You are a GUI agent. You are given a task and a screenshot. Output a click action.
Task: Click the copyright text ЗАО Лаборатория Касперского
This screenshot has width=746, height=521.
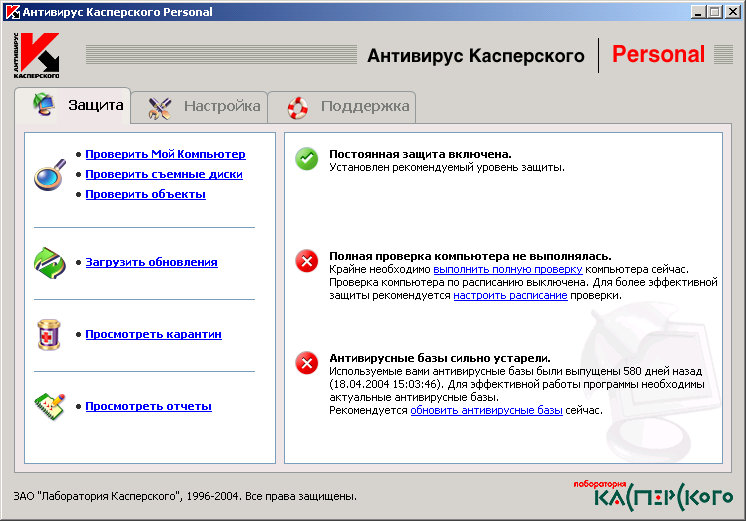point(185,496)
